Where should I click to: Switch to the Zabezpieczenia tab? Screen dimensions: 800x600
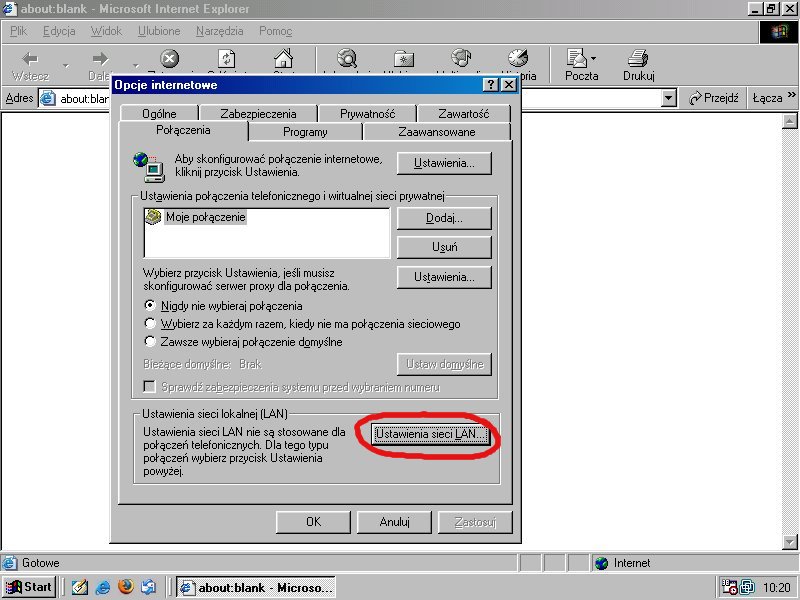(258, 113)
